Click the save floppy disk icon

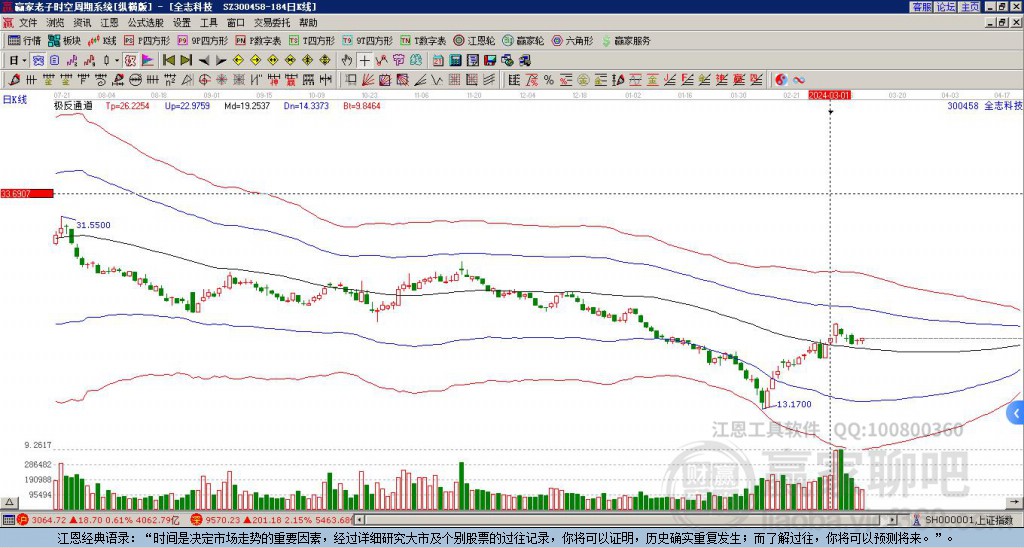point(490,61)
